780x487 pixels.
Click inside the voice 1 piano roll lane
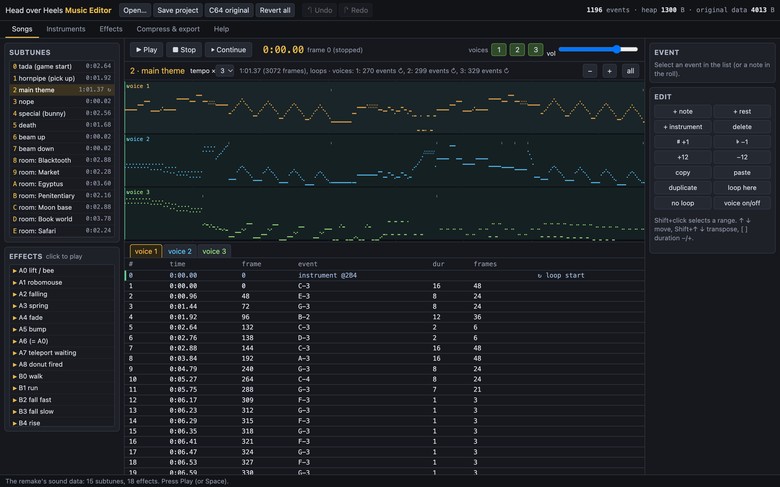click(385, 107)
